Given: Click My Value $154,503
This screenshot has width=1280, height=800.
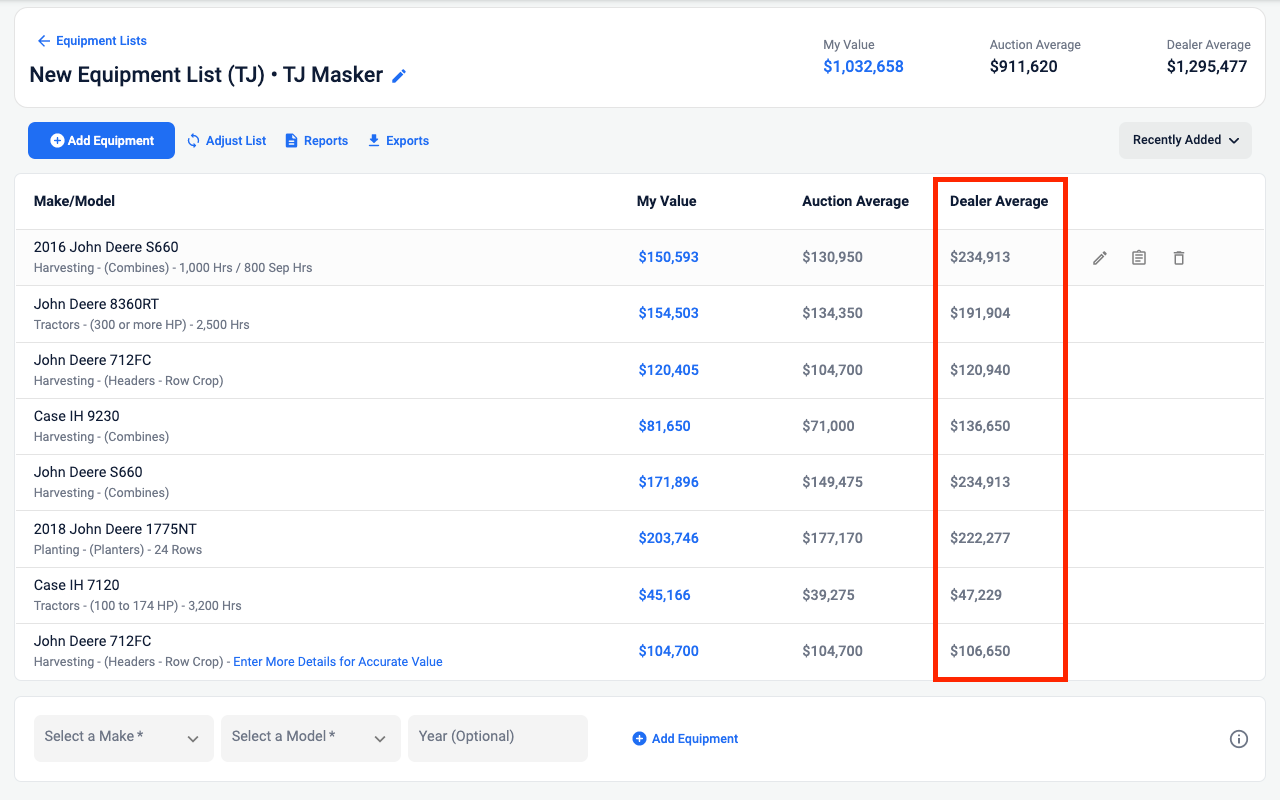Looking at the screenshot, I should (669, 313).
